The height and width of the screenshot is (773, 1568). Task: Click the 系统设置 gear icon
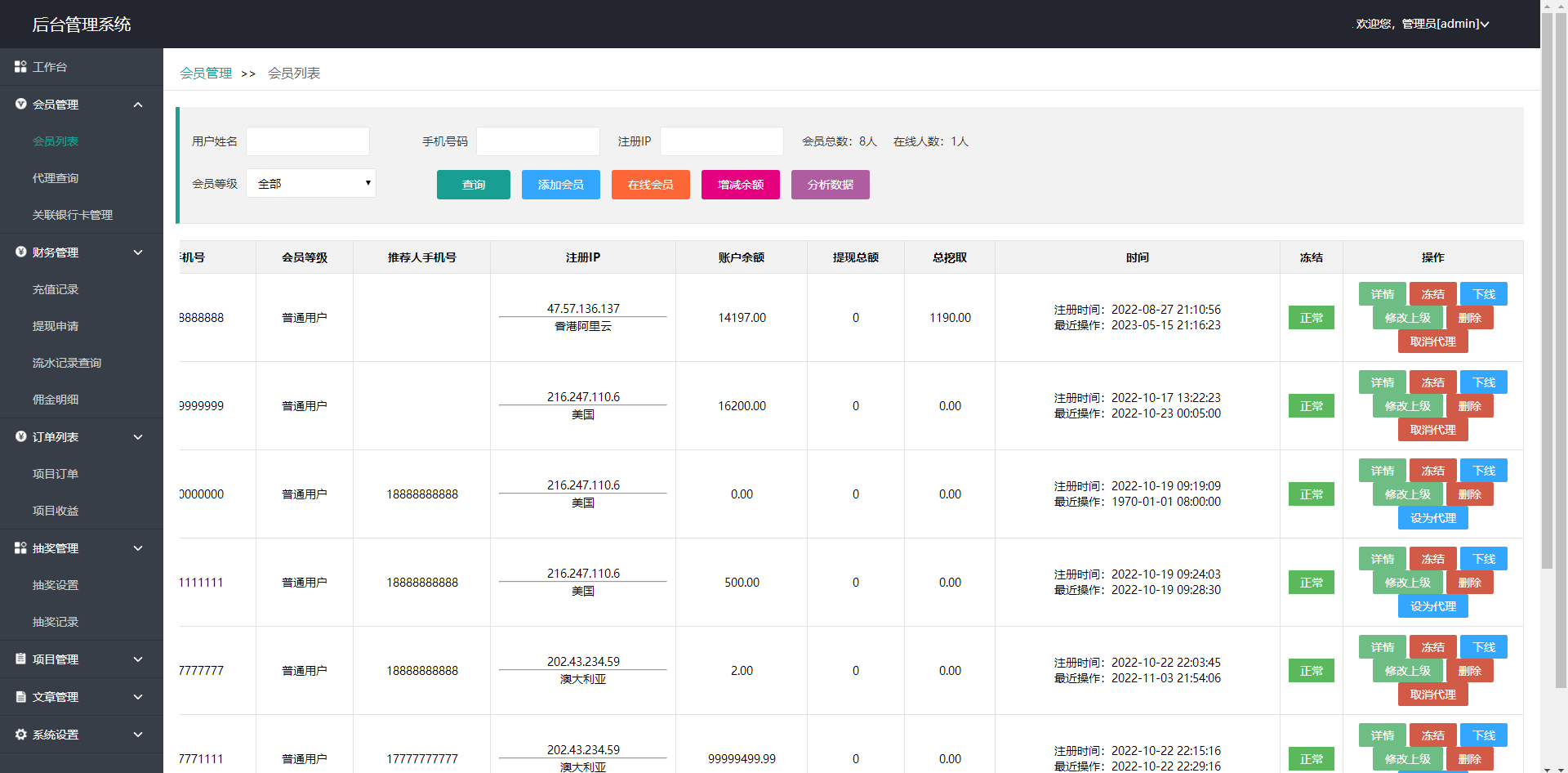pos(20,735)
